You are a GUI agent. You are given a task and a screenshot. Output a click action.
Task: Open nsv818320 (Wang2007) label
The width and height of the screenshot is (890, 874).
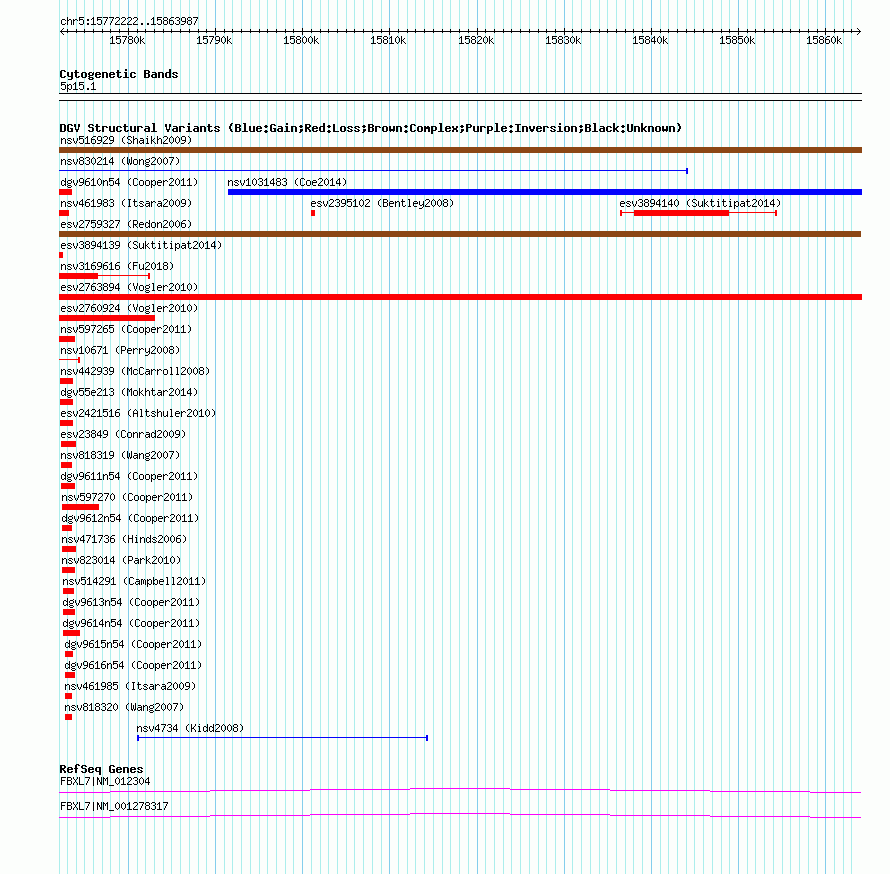(124, 707)
